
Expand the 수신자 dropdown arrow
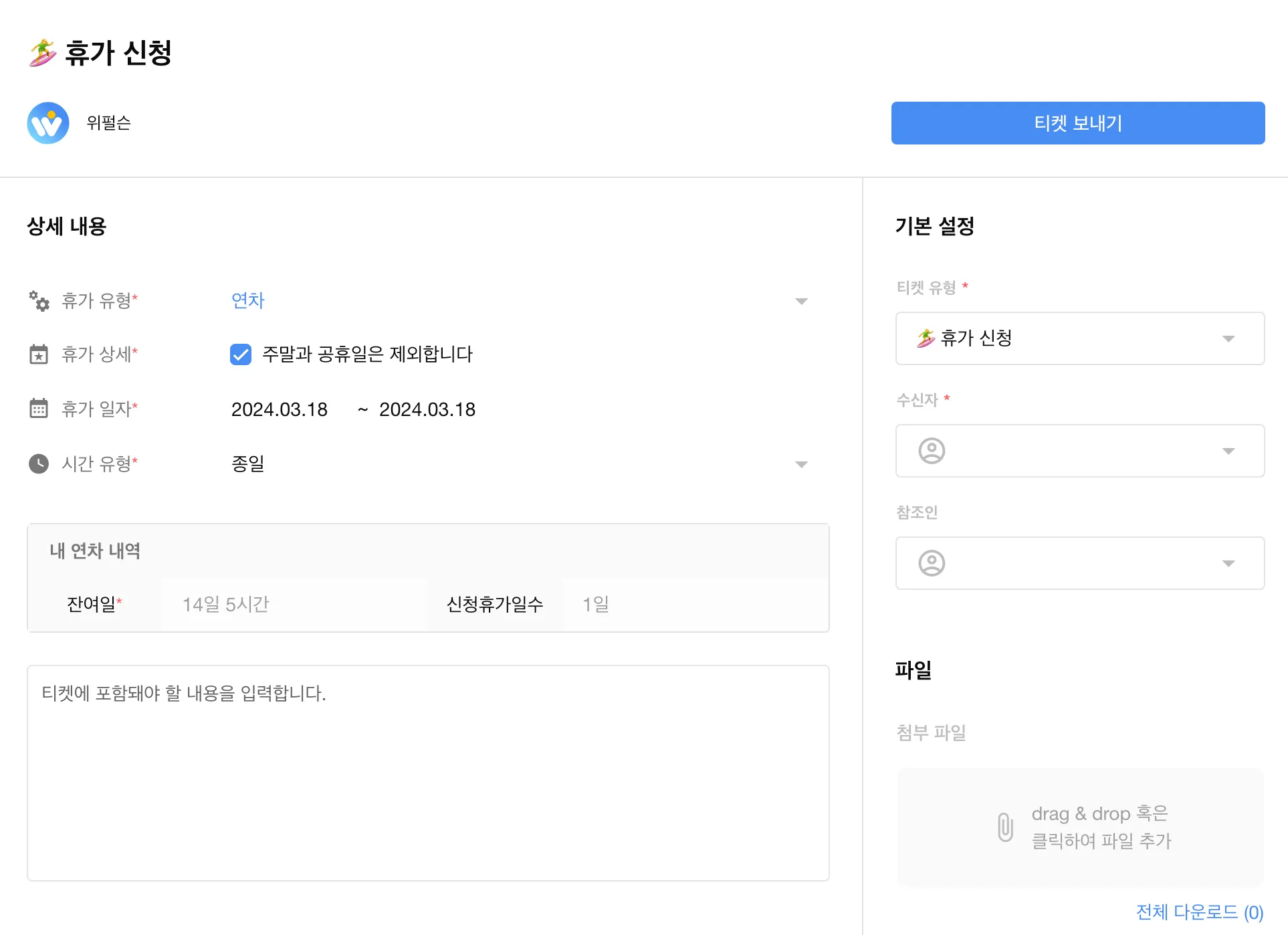click(1228, 451)
